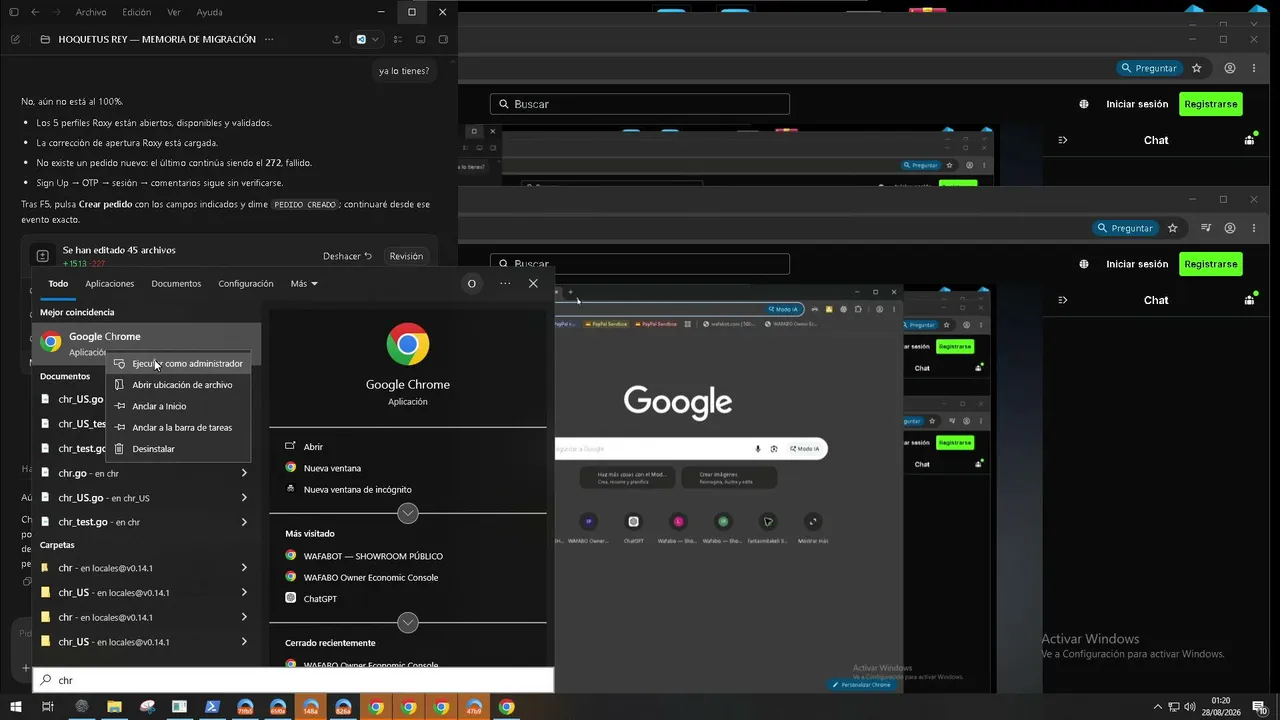
Task: Click the search box containing chr
Action: (x=294, y=680)
